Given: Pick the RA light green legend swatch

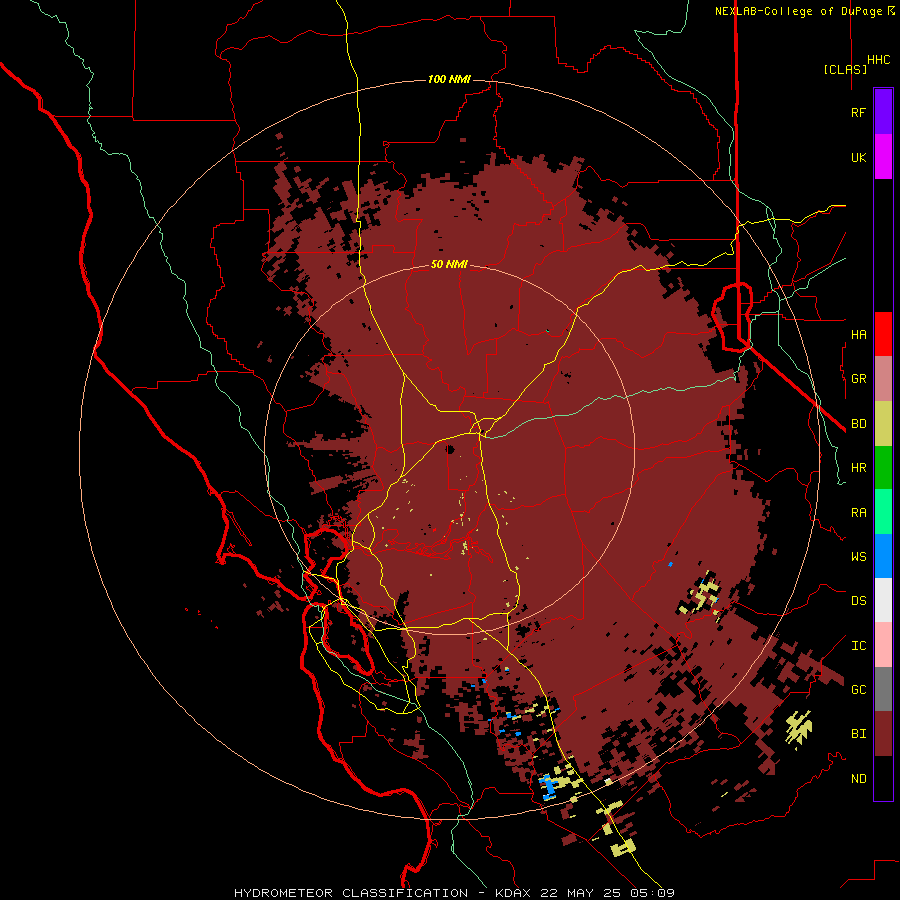Looking at the screenshot, I should (883, 512).
